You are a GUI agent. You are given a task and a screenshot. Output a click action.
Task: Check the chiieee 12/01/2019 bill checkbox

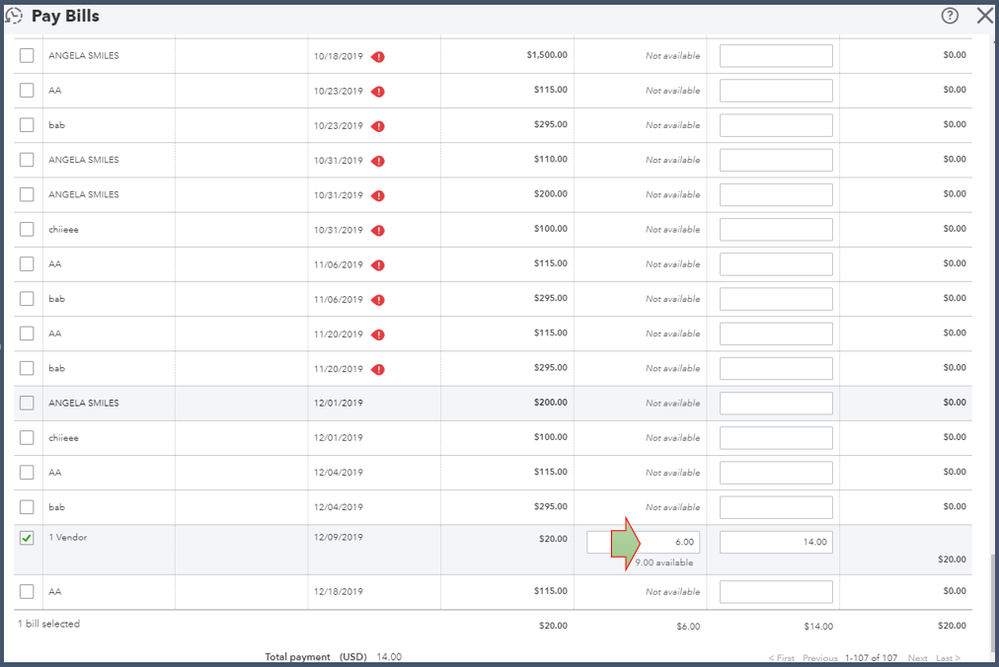27,438
